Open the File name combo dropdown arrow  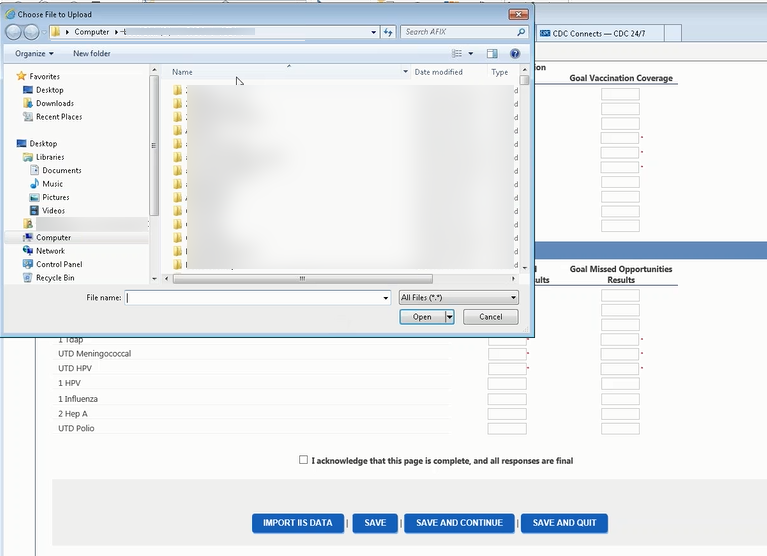(385, 298)
